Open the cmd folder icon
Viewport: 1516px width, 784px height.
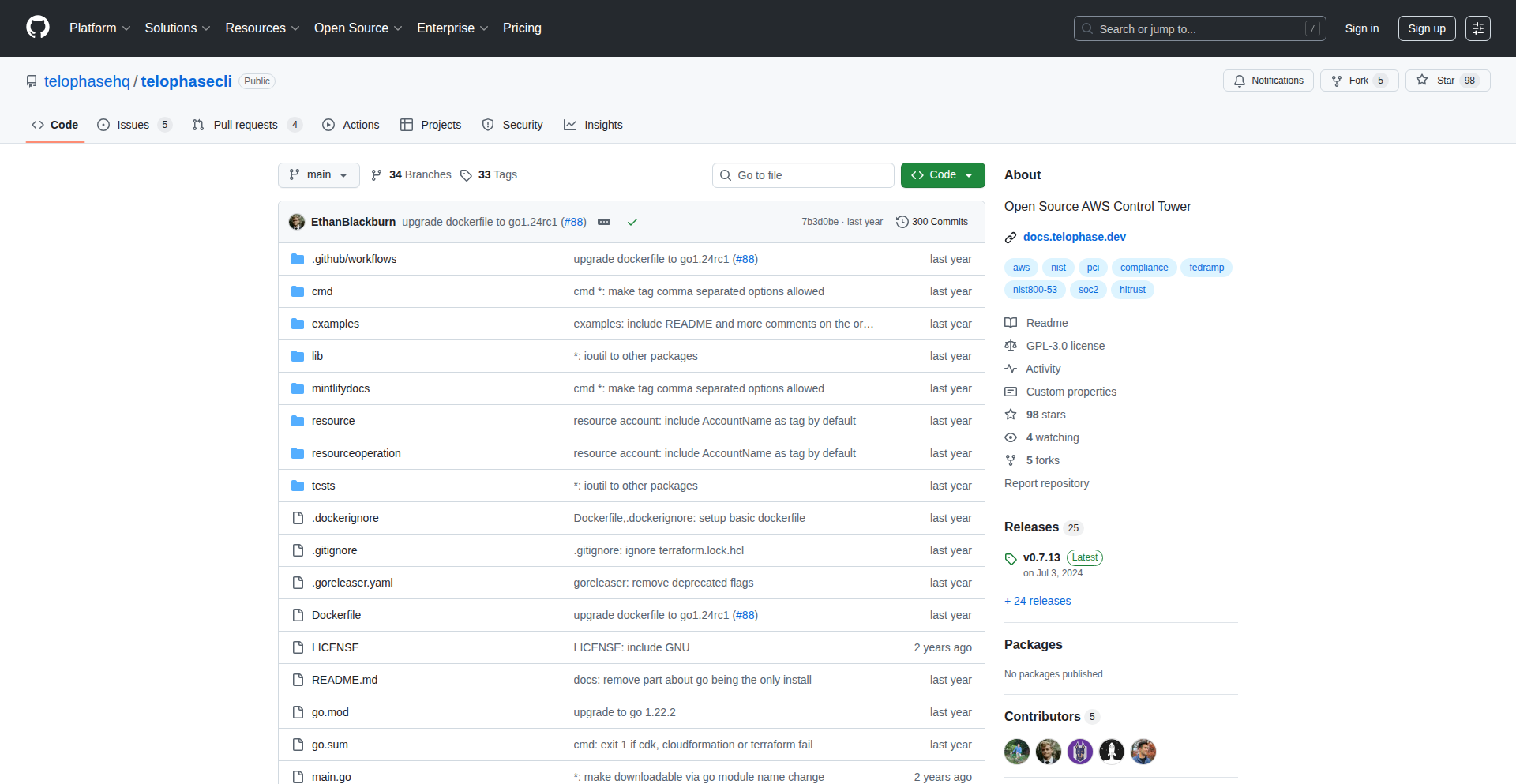[x=298, y=291]
